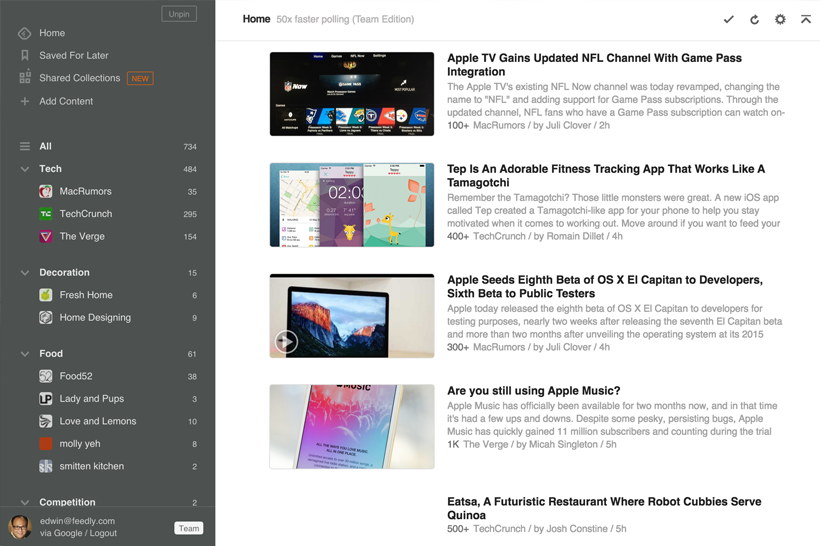Click the TechCrunch feed icon
Viewport: 820px width, 546px height.
[45, 214]
